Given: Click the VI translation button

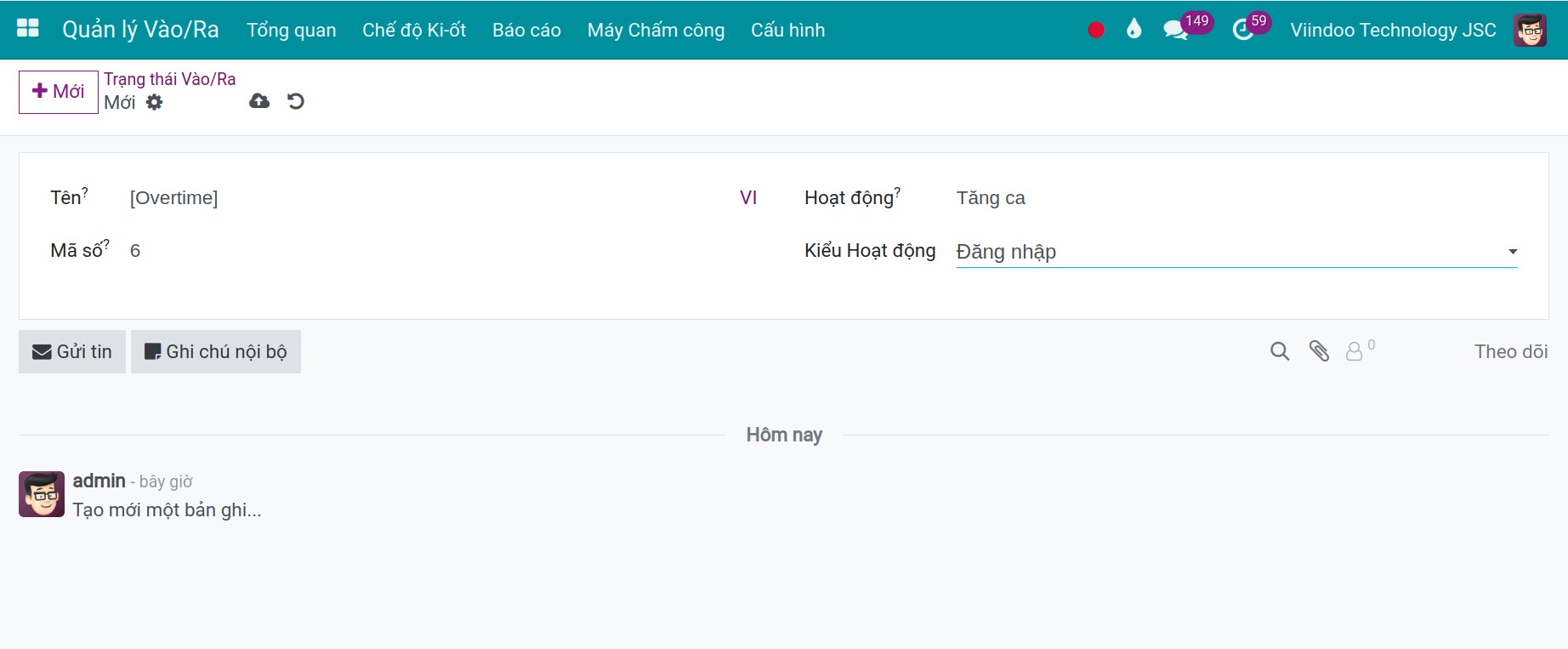Looking at the screenshot, I should click(x=748, y=197).
